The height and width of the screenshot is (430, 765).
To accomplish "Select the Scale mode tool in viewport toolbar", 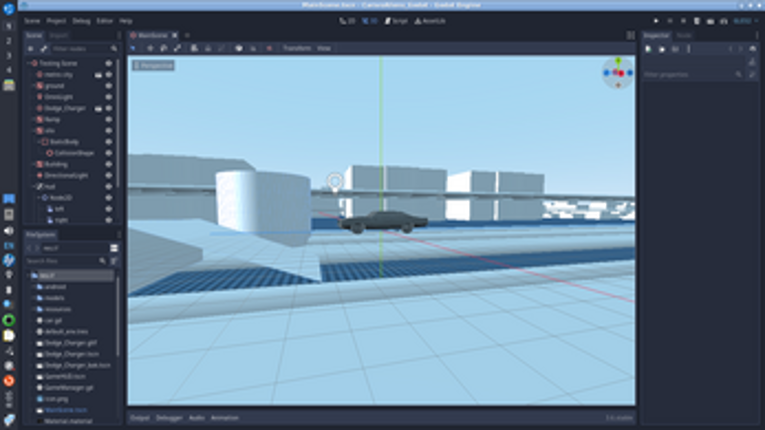I will tap(178, 48).
